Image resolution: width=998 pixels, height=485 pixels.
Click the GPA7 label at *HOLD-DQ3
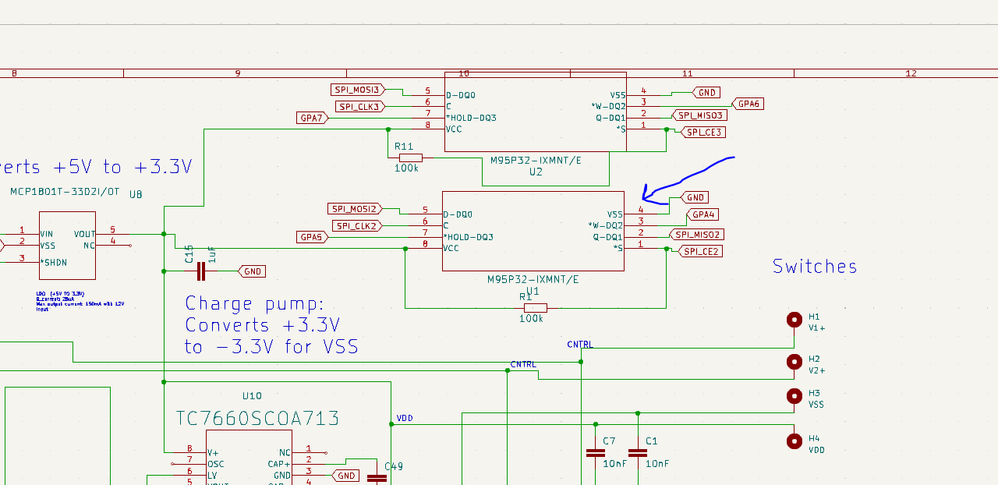(x=313, y=118)
